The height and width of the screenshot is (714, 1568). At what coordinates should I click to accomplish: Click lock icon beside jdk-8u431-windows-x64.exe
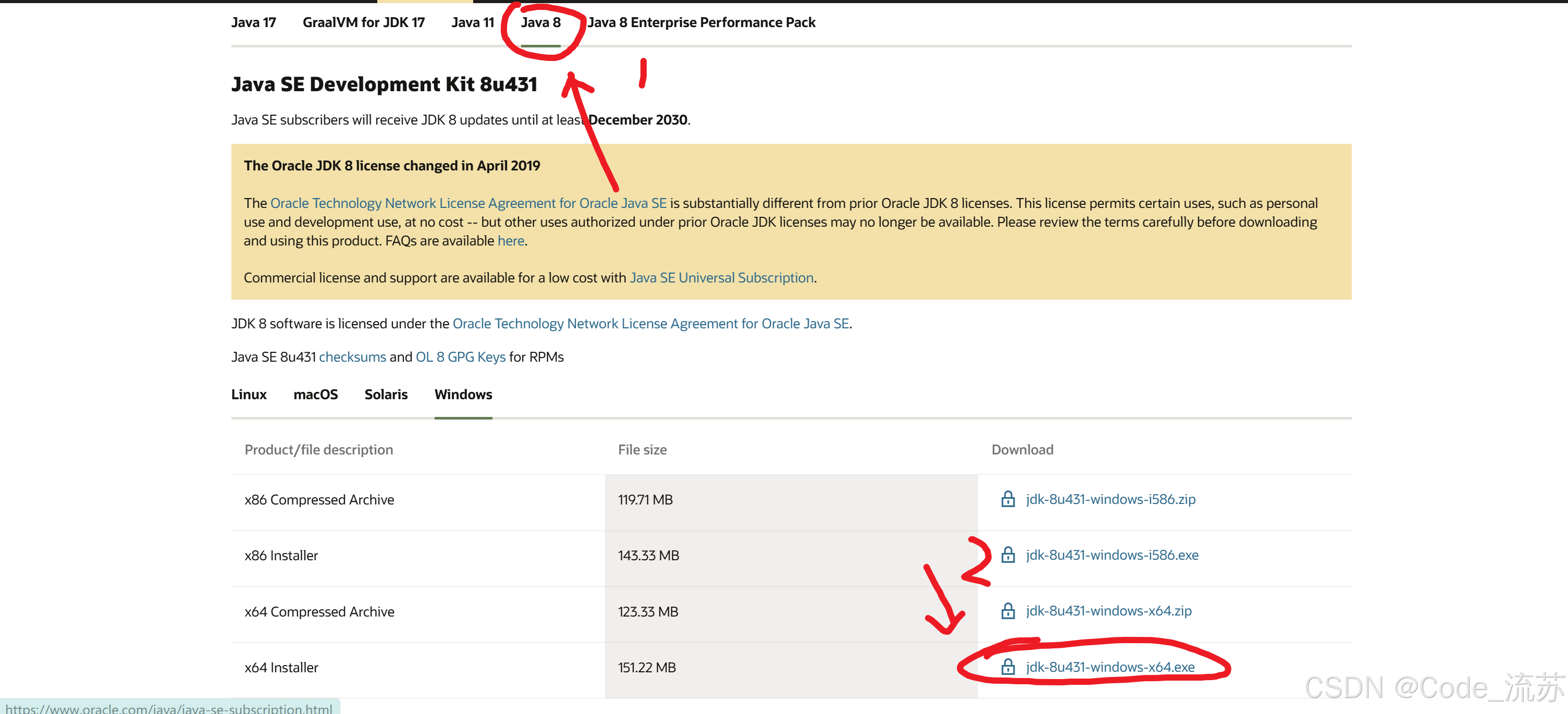(x=1008, y=667)
